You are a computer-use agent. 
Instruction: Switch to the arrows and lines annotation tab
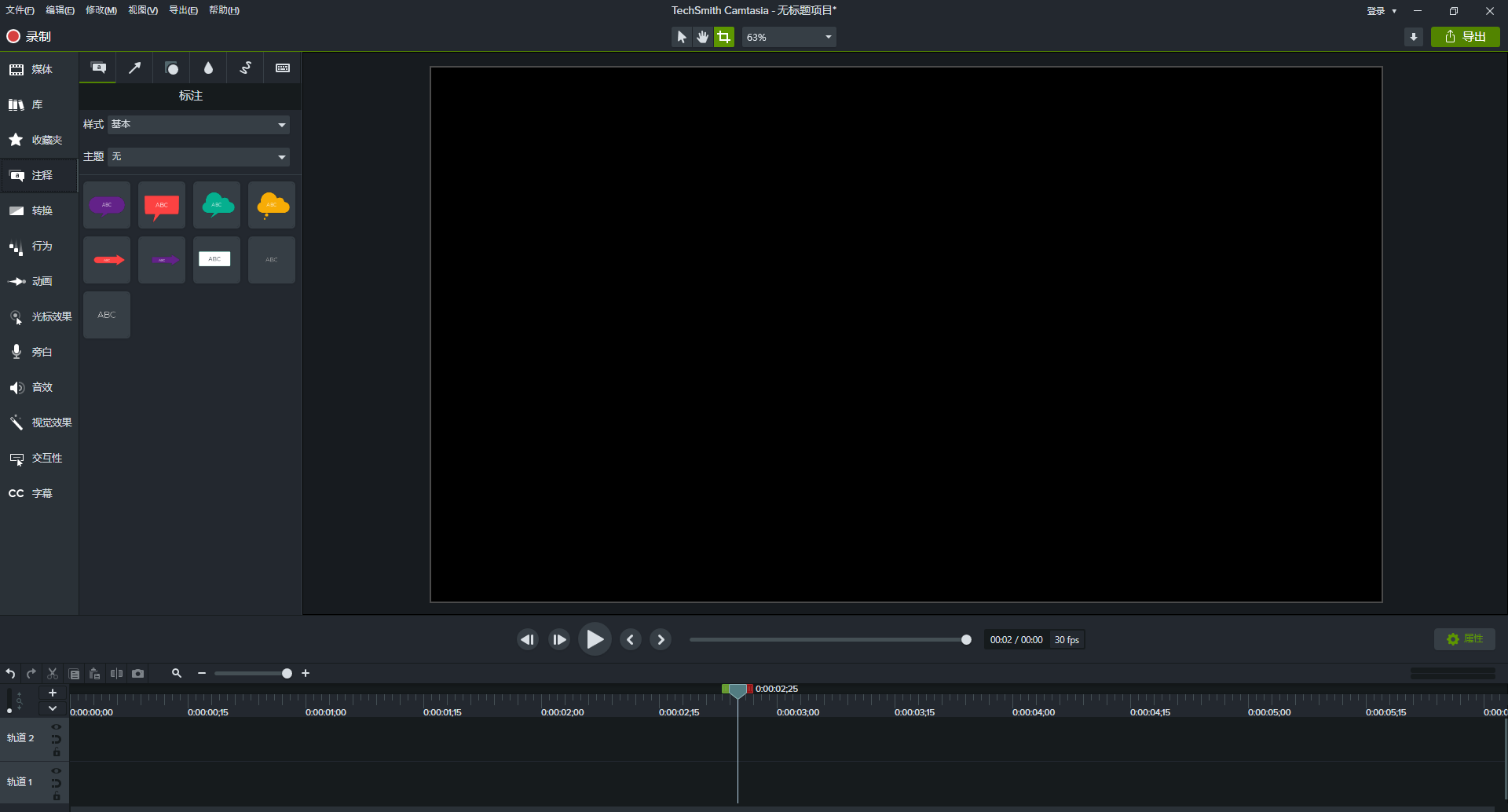click(135, 68)
